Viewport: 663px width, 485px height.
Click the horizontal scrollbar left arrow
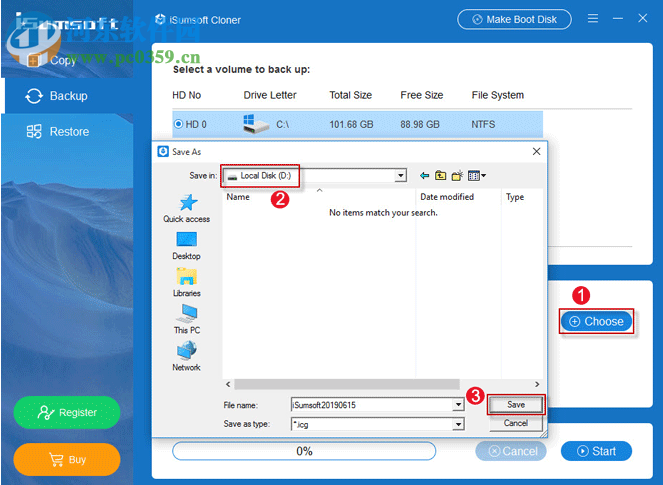[228, 384]
